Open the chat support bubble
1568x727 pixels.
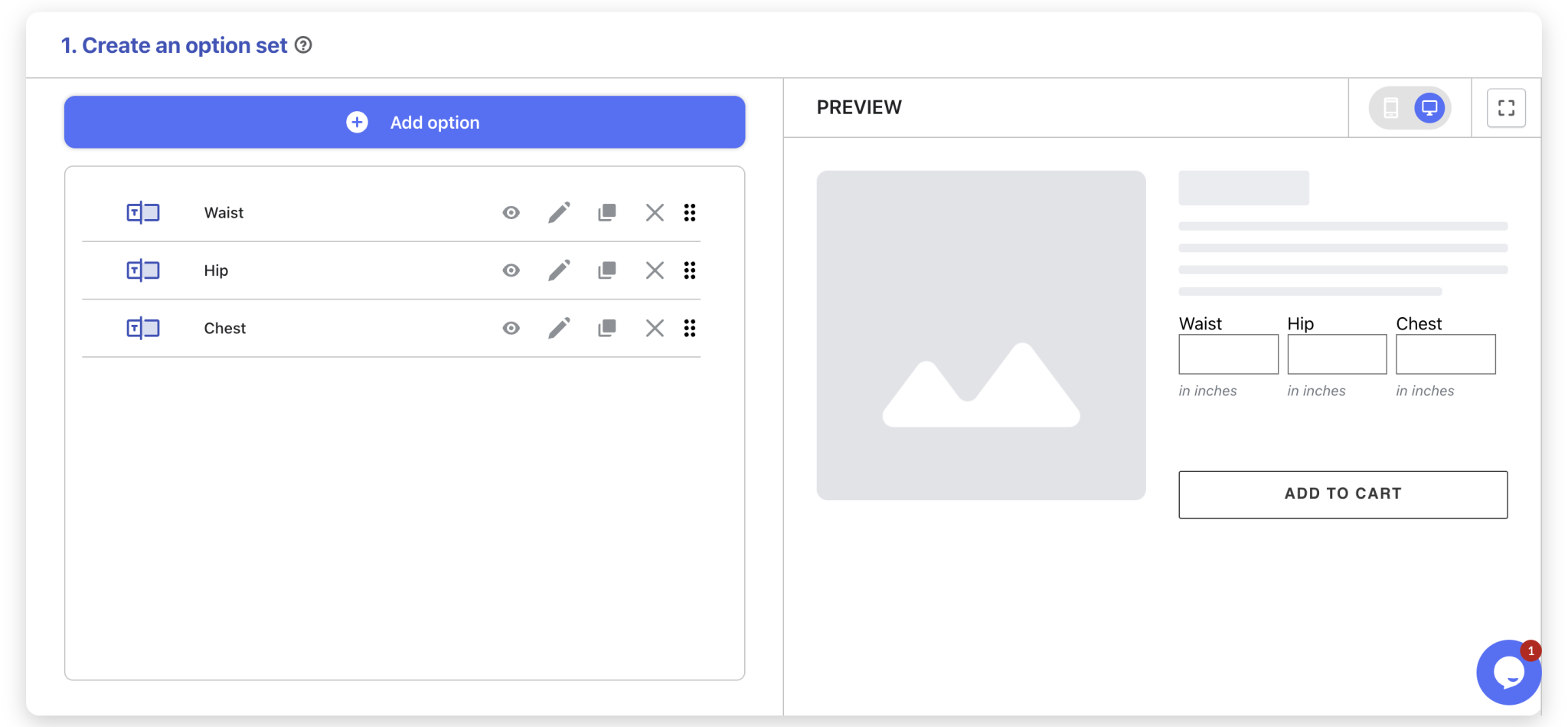point(1509,672)
